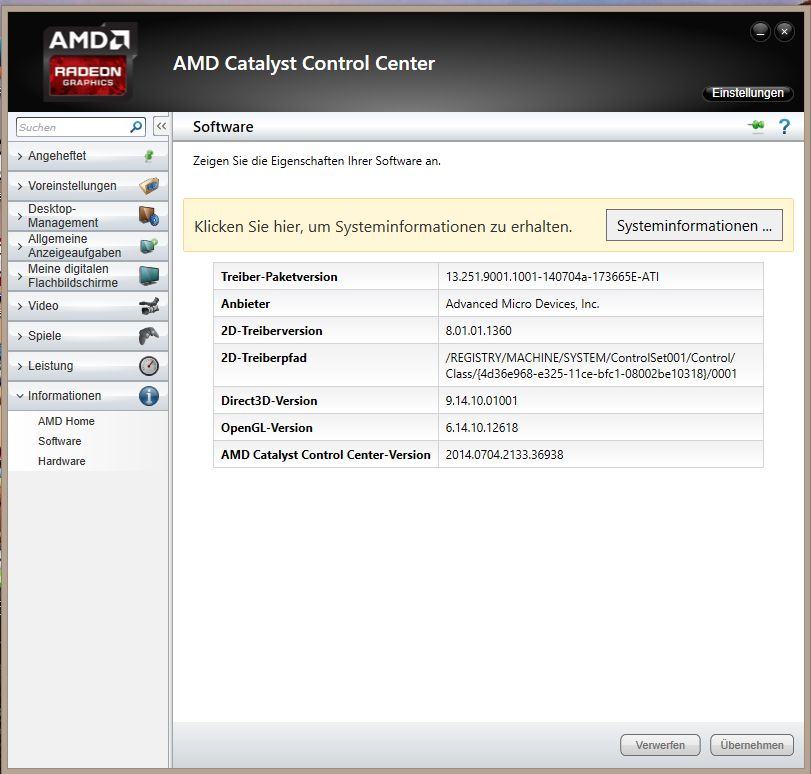Click the Anbieter label
This screenshot has height=774, width=811.
tap(245, 304)
